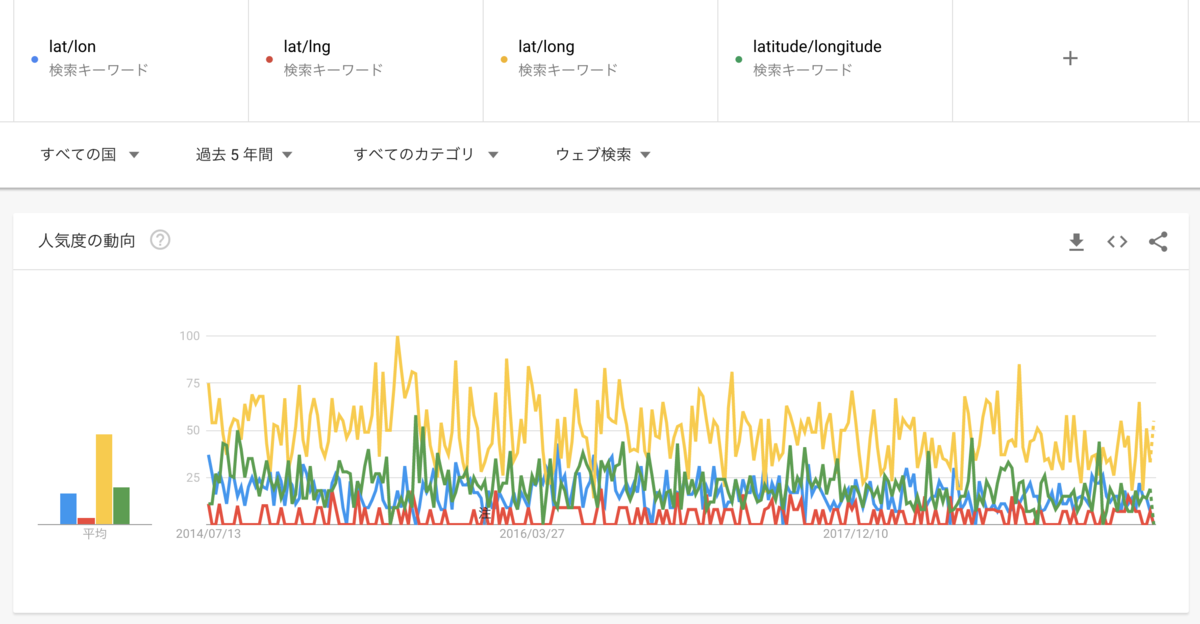Screen dimensions: 1200x624
Task: Click the red dot beside lat/lng
Action: 269,59
